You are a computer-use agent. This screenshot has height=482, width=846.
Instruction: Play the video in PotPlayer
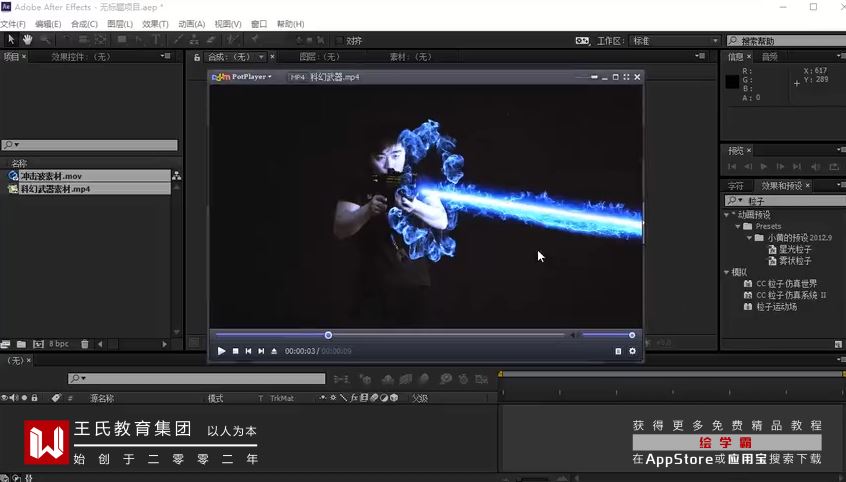click(x=221, y=351)
